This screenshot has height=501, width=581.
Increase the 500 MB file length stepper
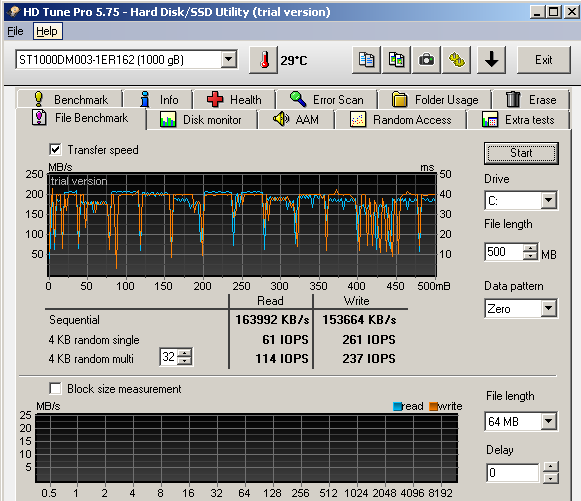pos(531,248)
